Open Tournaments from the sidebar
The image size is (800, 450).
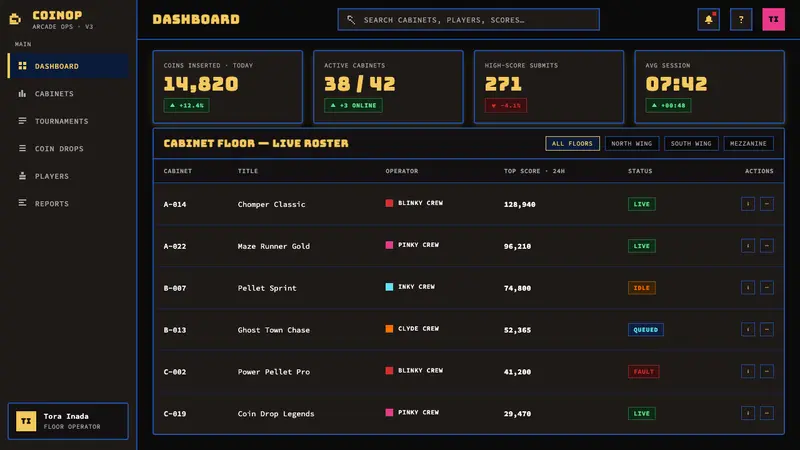pyautogui.click(x=68, y=121)
